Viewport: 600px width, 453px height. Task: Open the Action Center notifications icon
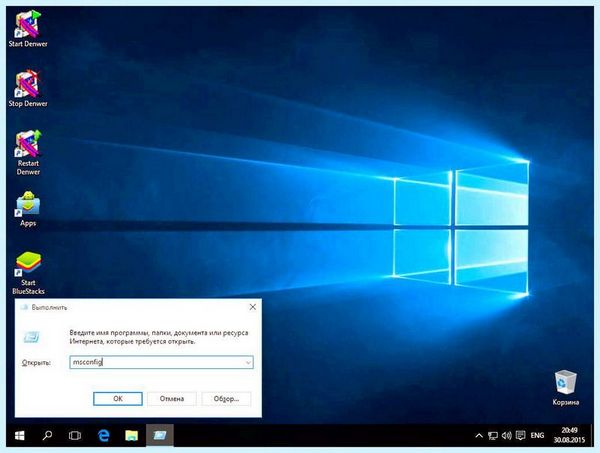520,435
